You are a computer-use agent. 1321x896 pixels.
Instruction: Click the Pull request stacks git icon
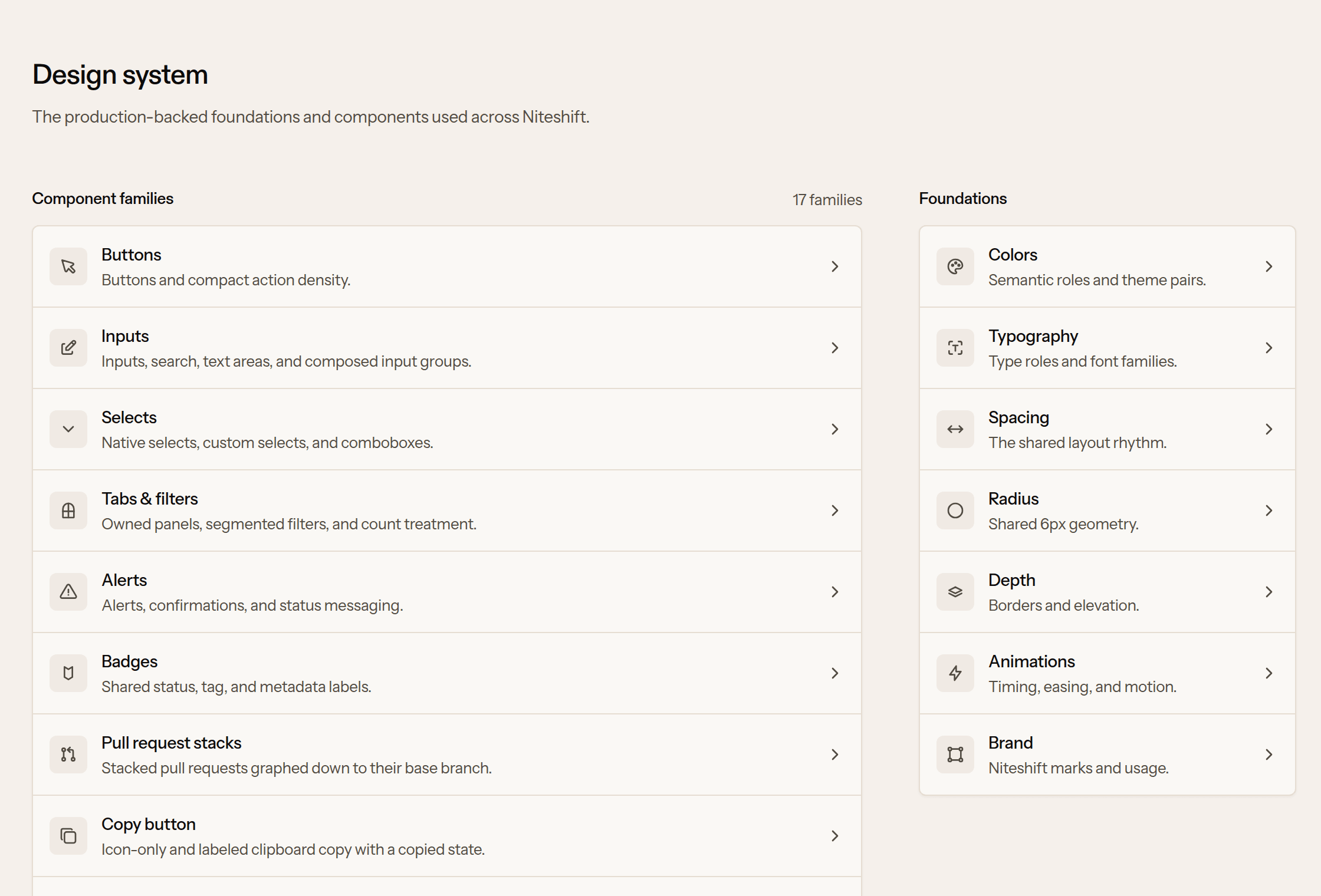pos(68,755)
